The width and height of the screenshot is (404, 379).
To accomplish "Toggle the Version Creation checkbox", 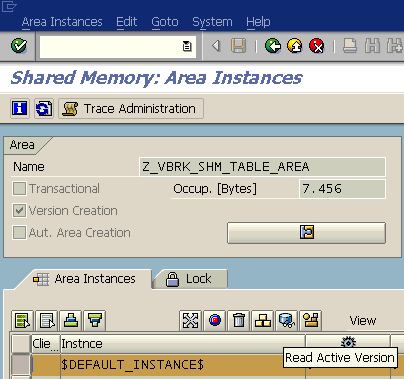I will [x=19, y=211].
